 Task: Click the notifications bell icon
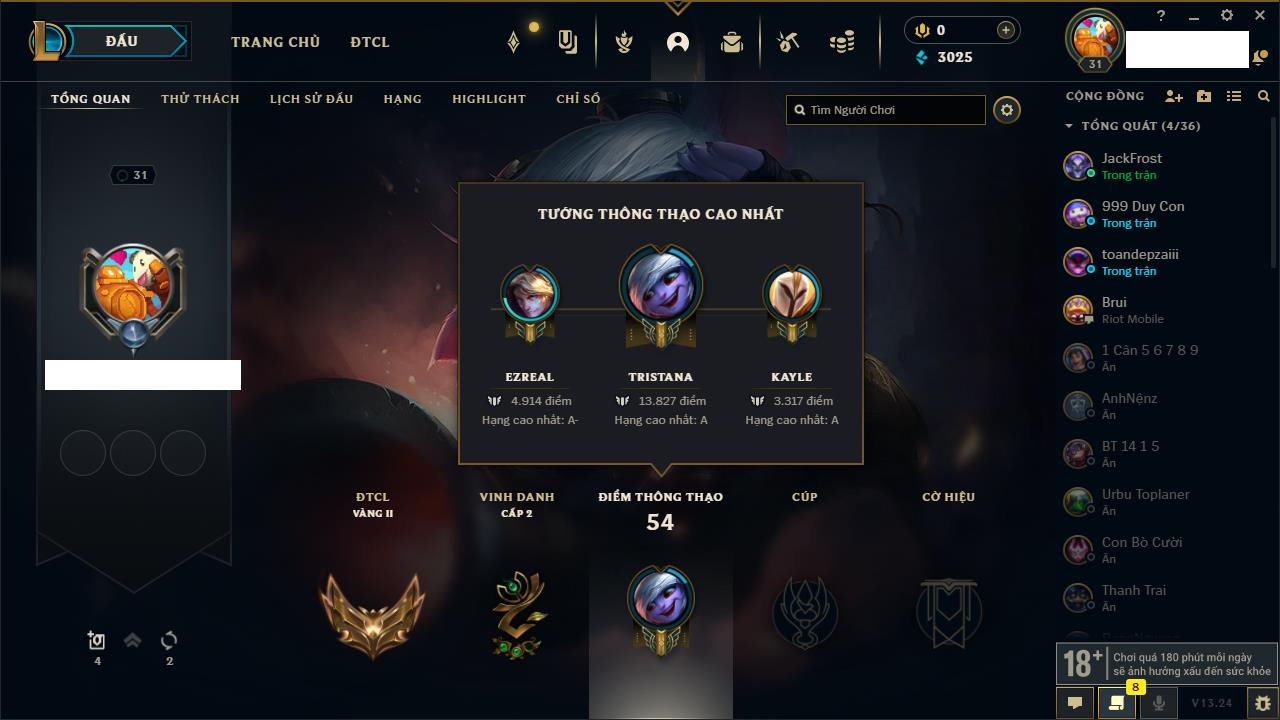coord(1258,59)
